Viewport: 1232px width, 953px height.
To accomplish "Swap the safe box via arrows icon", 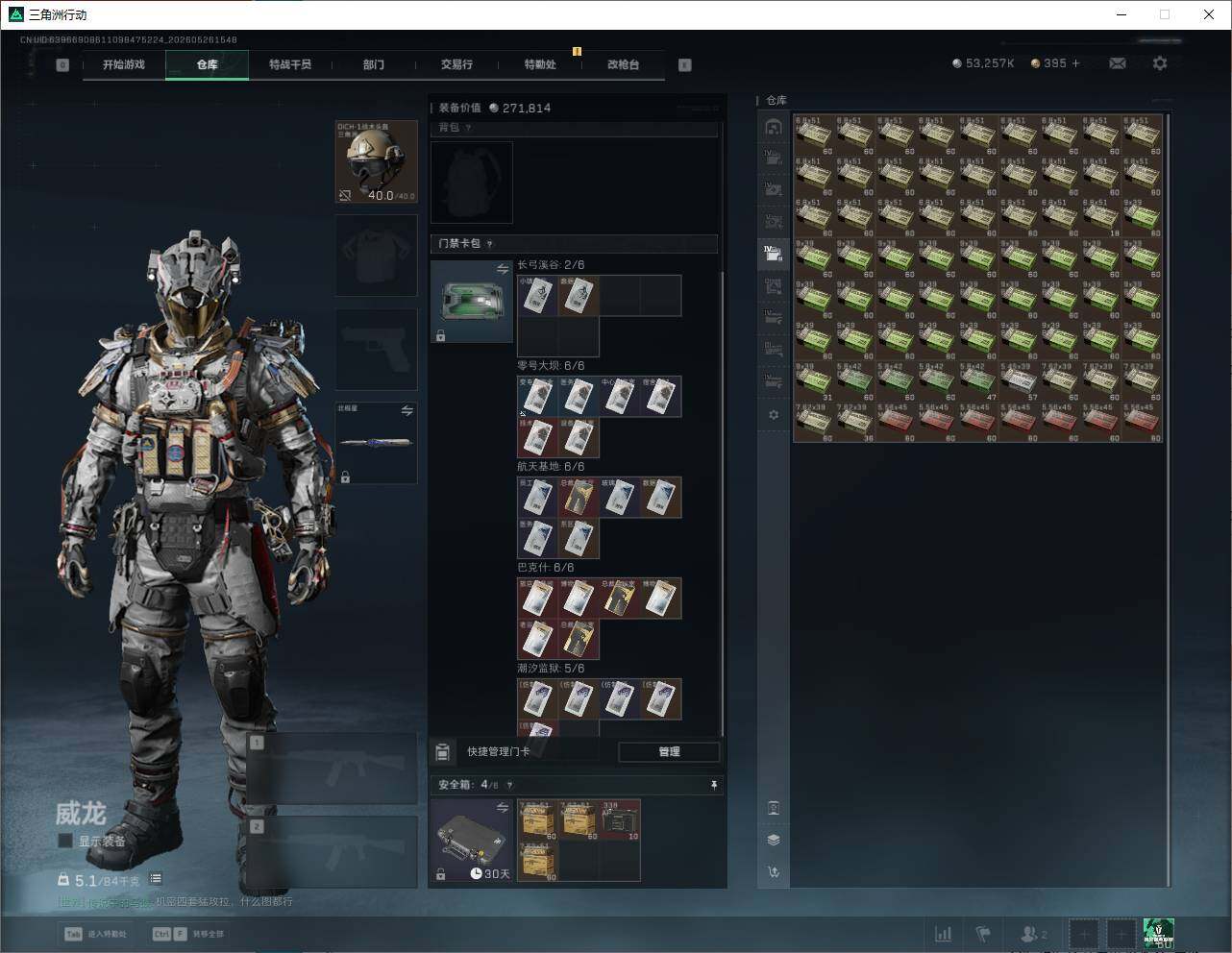I will click(x=502, y=808).
